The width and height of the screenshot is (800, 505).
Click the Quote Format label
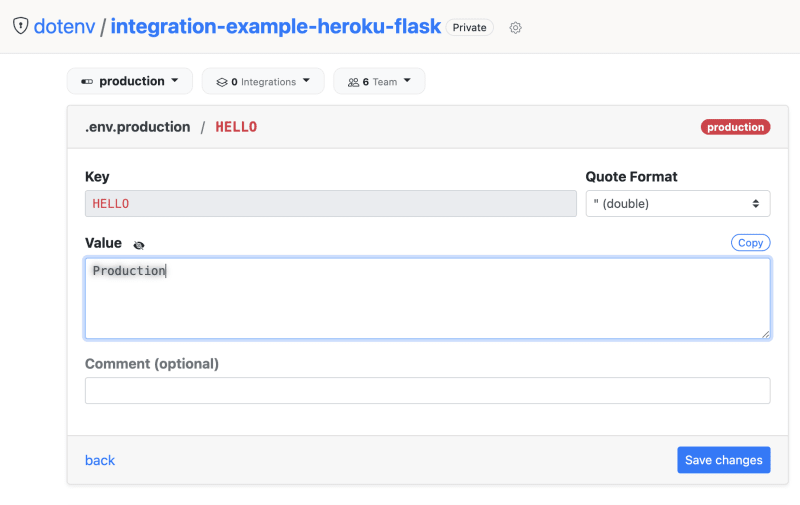tap(631, 176)
